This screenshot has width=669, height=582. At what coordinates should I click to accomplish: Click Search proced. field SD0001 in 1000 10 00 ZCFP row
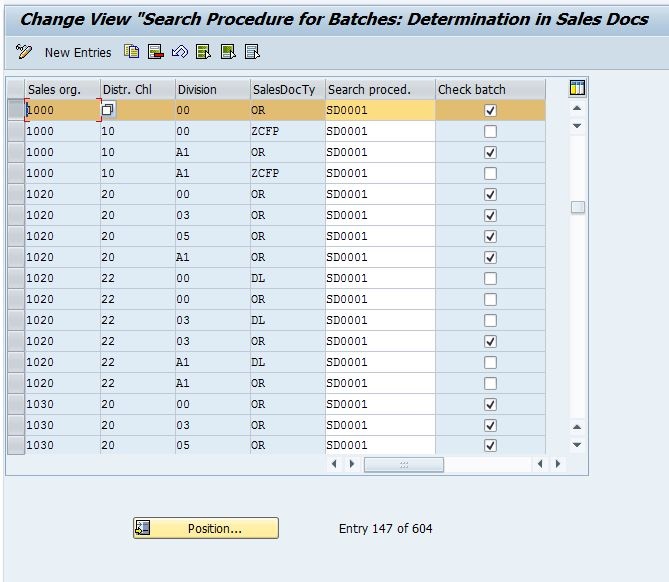point(380,131)
